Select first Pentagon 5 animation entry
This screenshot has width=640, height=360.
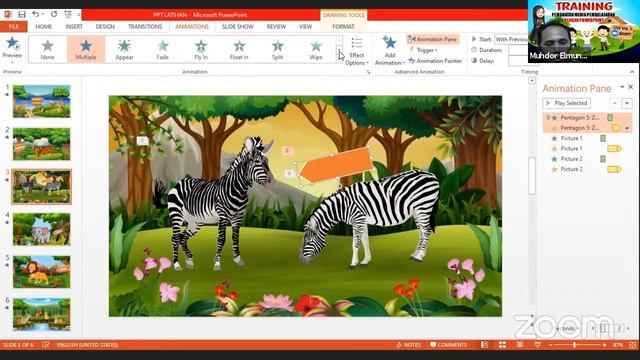coord(587,118)
